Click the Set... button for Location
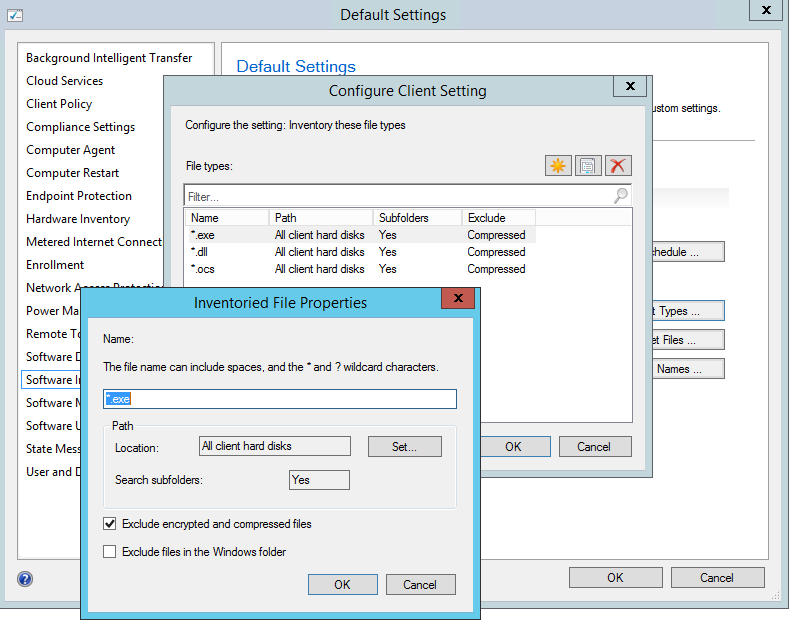The height and width of the screenshot is (625, 789). point(405,447)
